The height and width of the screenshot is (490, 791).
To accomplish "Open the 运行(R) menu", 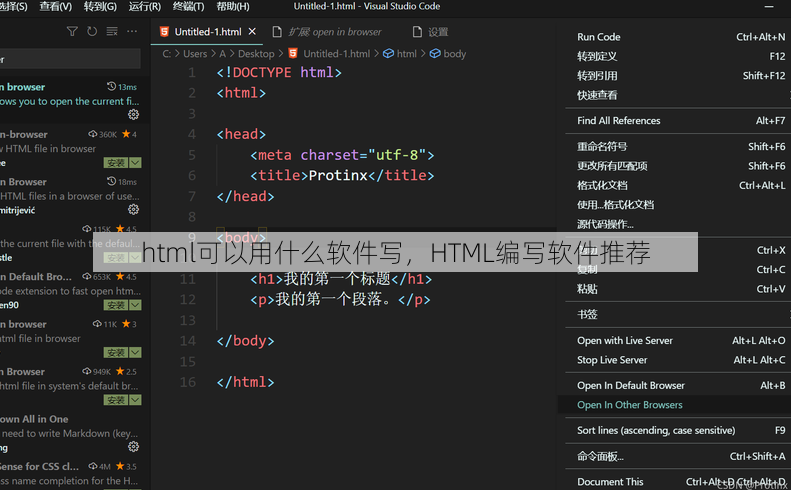I will click(x=144, y=7).
